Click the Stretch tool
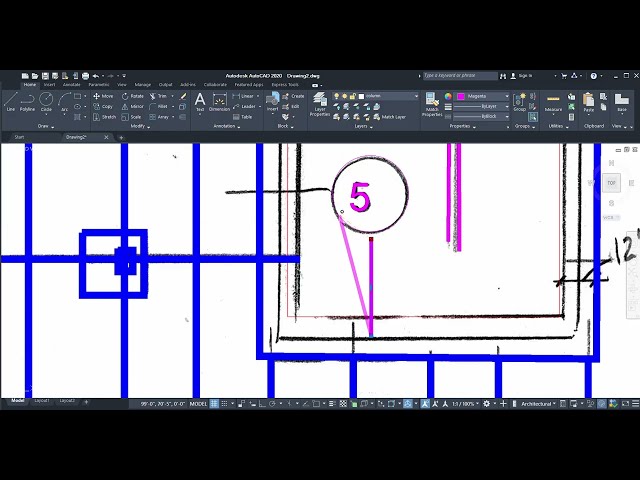640x480 pixels. [104, 117]
